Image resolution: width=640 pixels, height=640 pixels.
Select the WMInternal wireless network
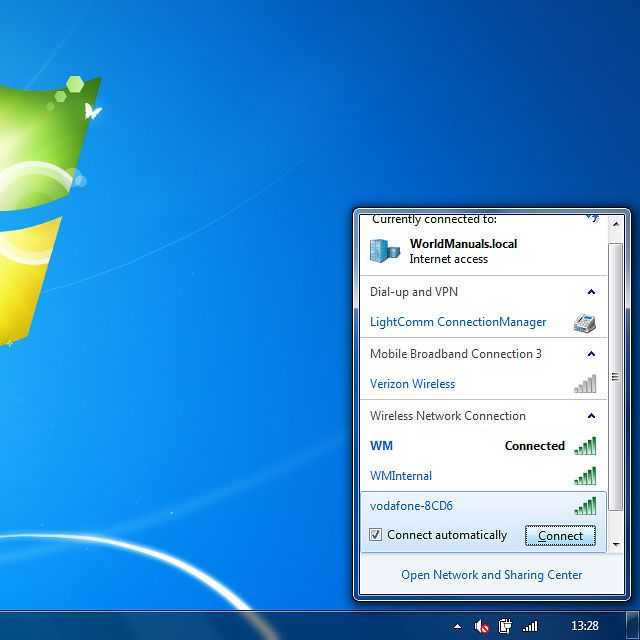(401, 476)
